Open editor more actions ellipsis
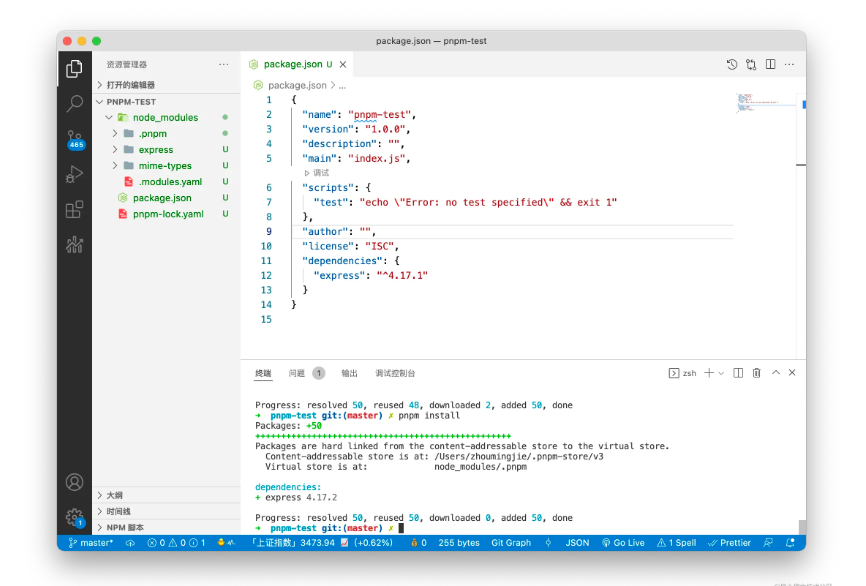Viewport: 866px width, 586px height. point(789,65)
